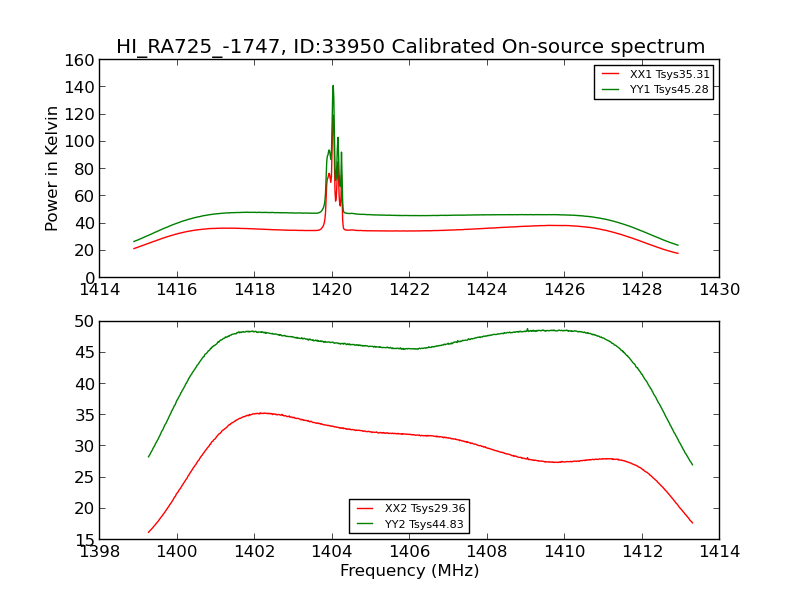This screenshot has height=600, width=800.
Task: Click the green line sample beside YY1 legend
Action: [x=610, y=89]
